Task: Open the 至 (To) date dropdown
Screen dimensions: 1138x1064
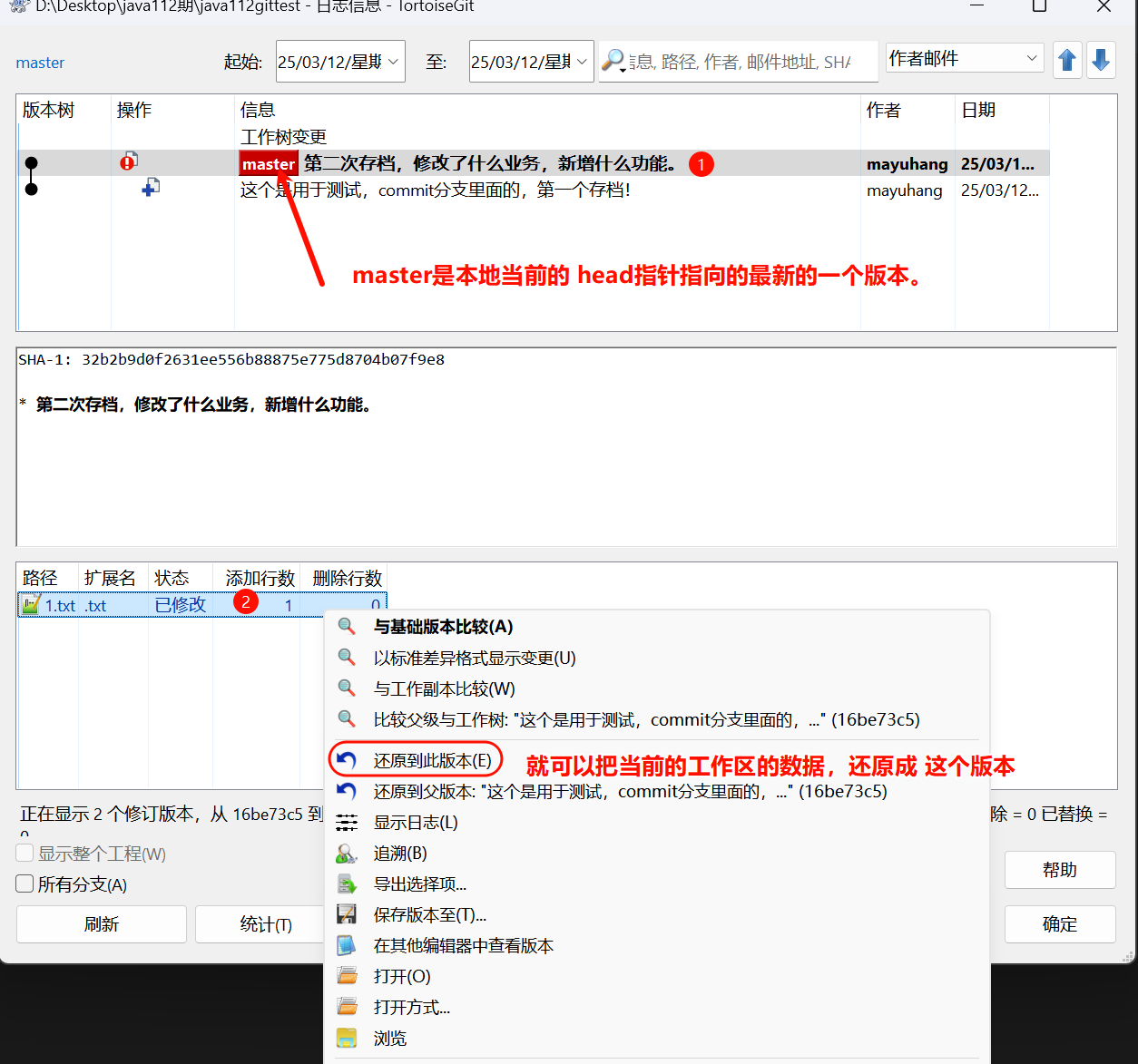Action: point(582,62)
